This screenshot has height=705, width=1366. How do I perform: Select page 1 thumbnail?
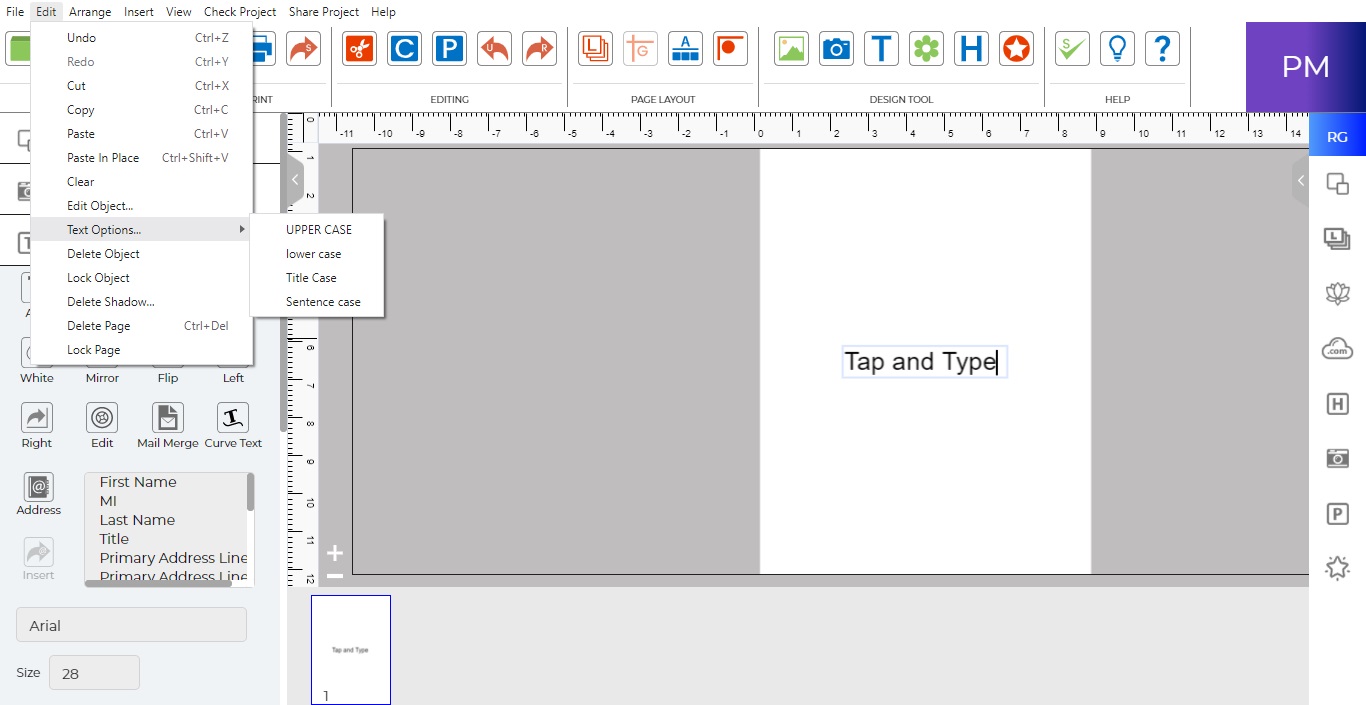[x=351, y=650]
